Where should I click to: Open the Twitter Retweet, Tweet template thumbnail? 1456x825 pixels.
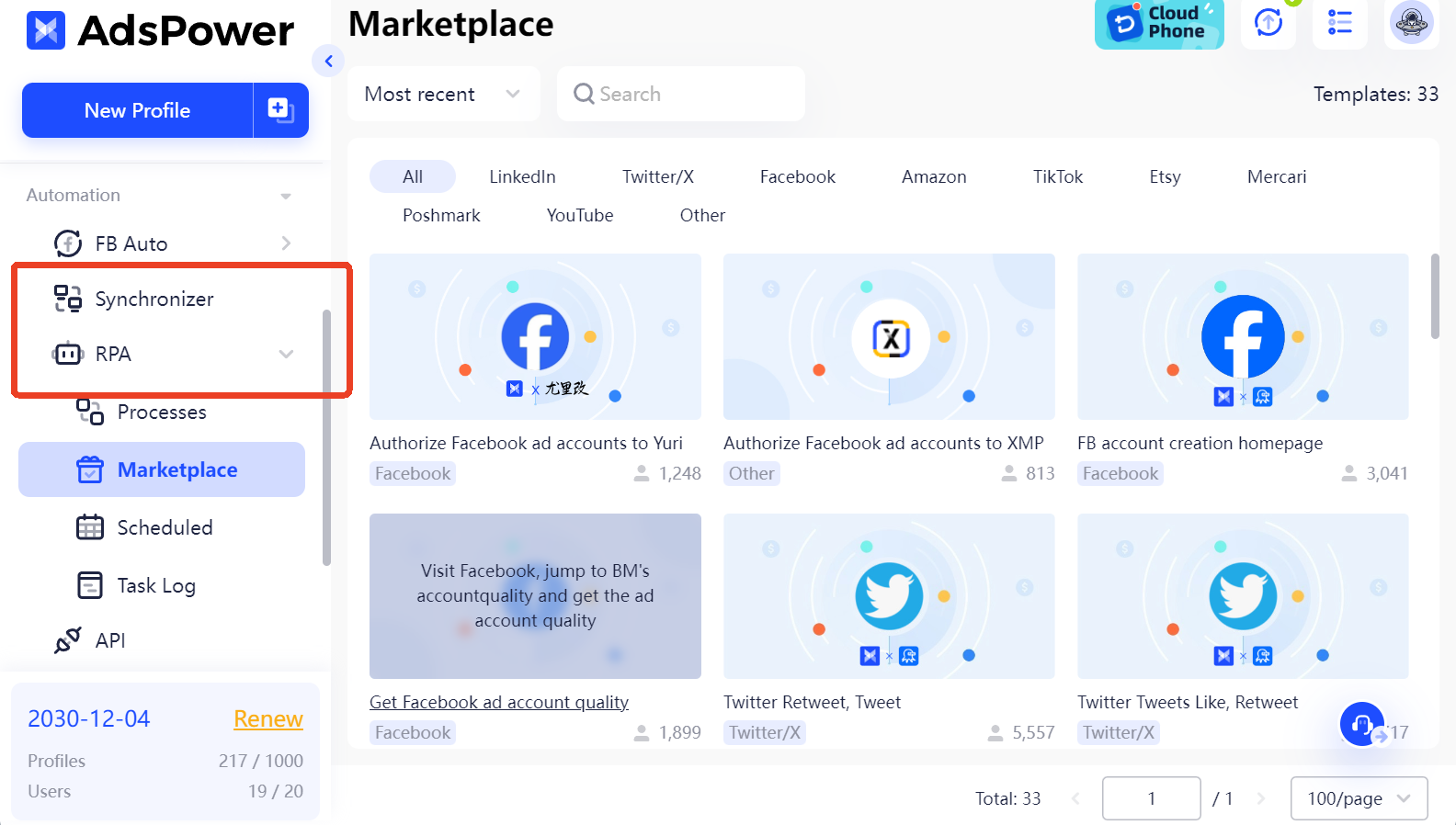pos(889,596)
